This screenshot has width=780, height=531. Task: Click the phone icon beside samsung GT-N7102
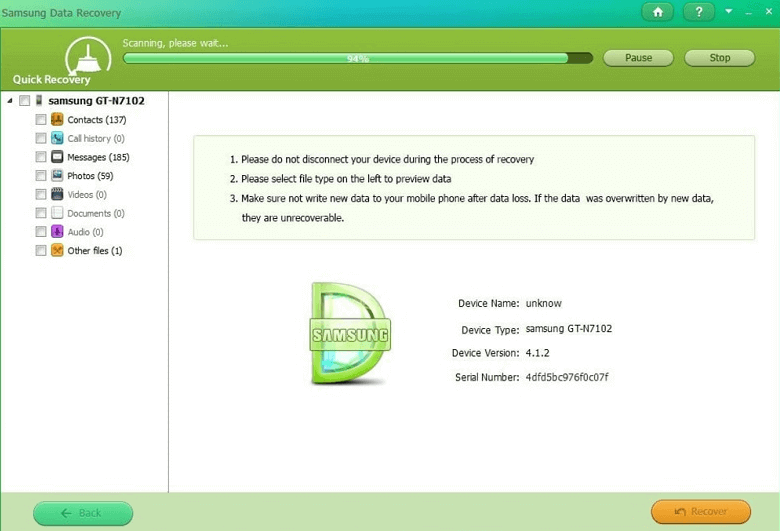(x=39, y=101)
